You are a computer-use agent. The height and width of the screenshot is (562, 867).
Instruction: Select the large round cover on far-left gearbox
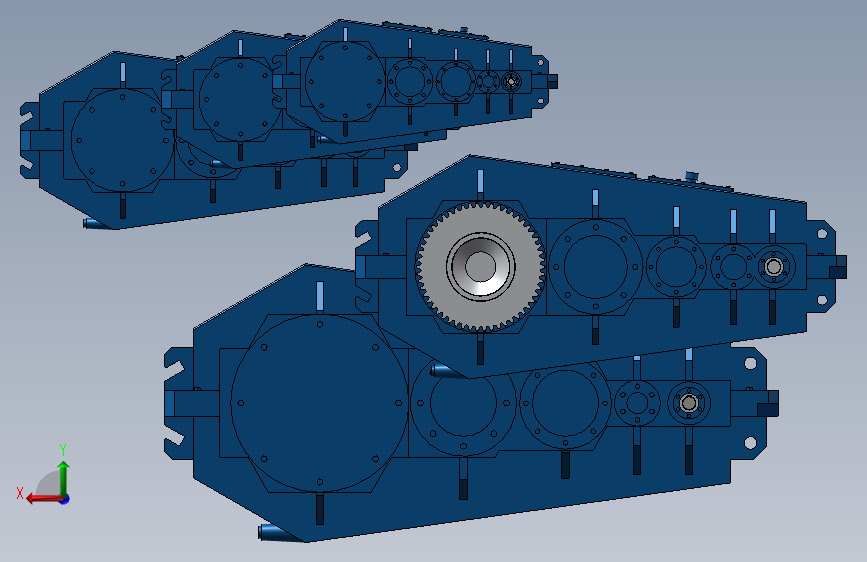122,140
